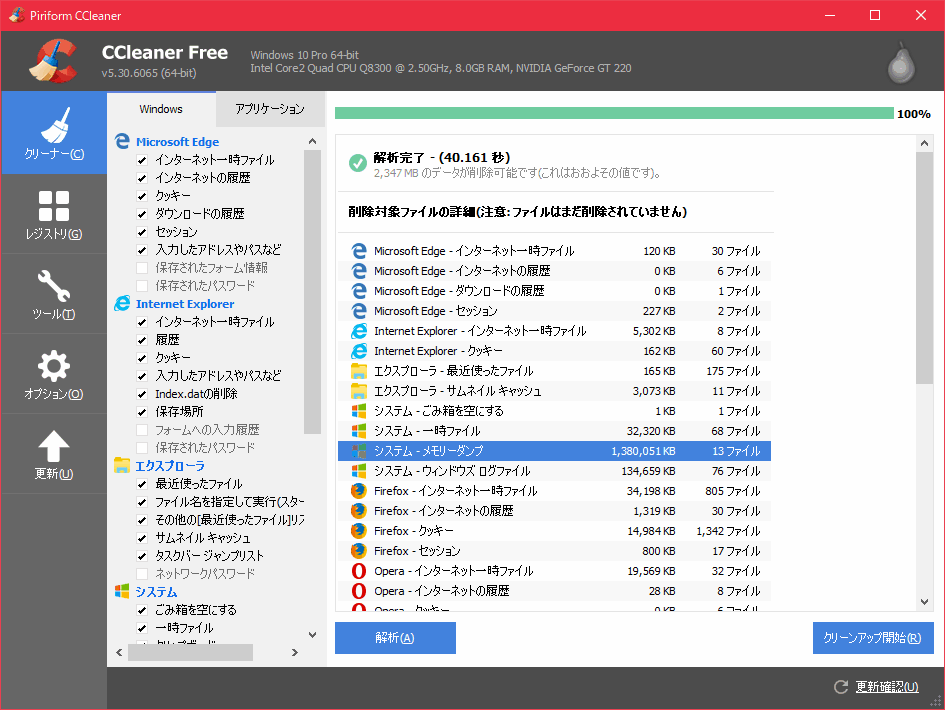945x710 pixels.
Task: Click Opera icon for インターネット一時ファイル result
Action: click(359, 570)
